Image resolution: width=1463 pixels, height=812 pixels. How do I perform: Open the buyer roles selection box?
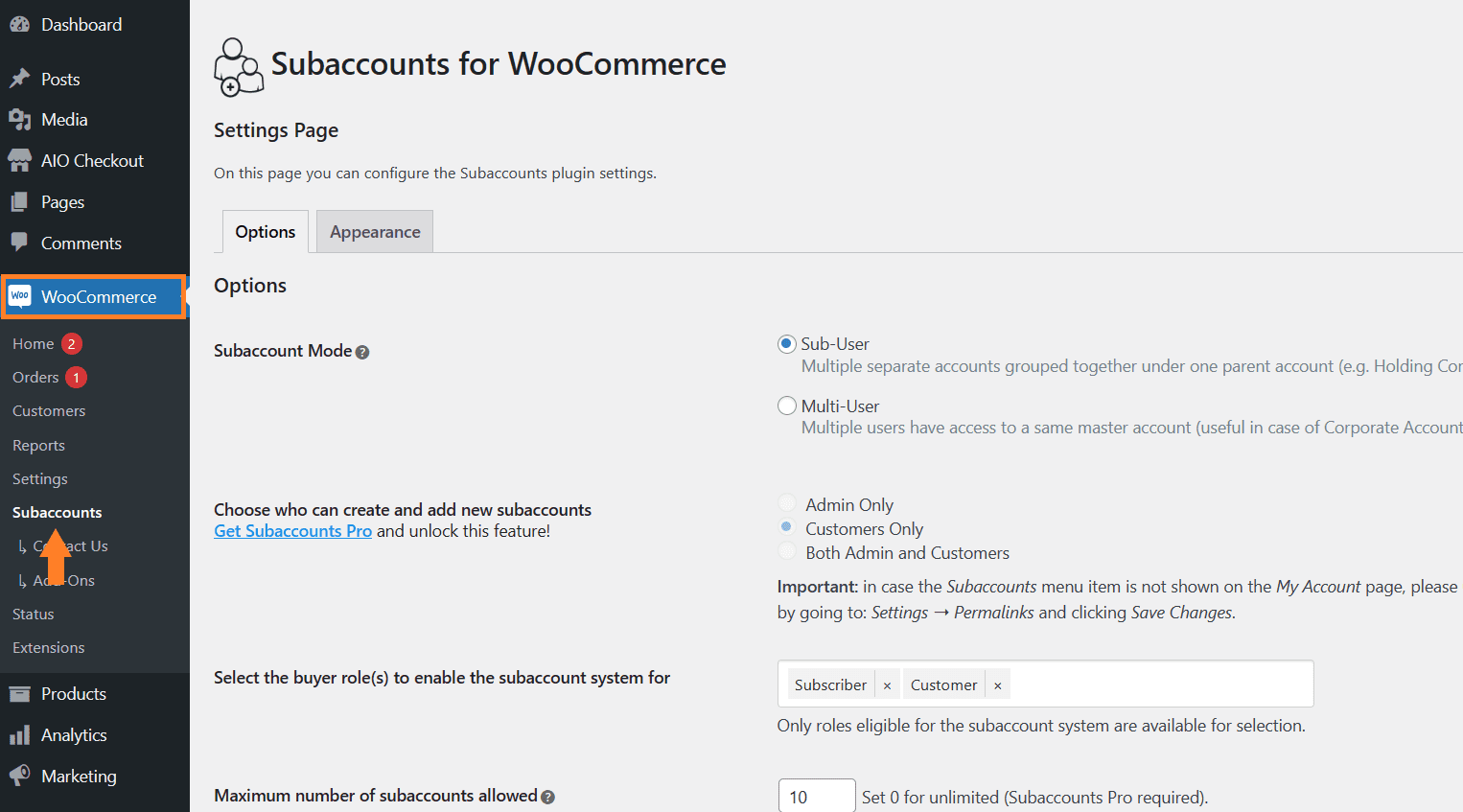click(x=1045, y=684)
